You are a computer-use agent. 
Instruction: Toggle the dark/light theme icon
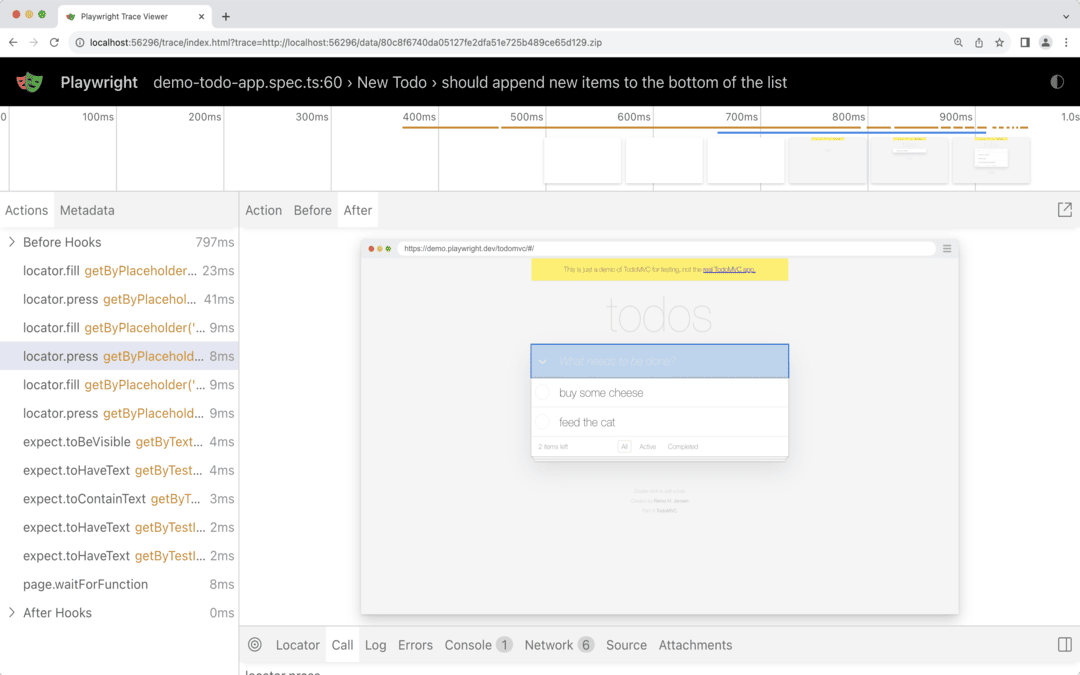1057,82
